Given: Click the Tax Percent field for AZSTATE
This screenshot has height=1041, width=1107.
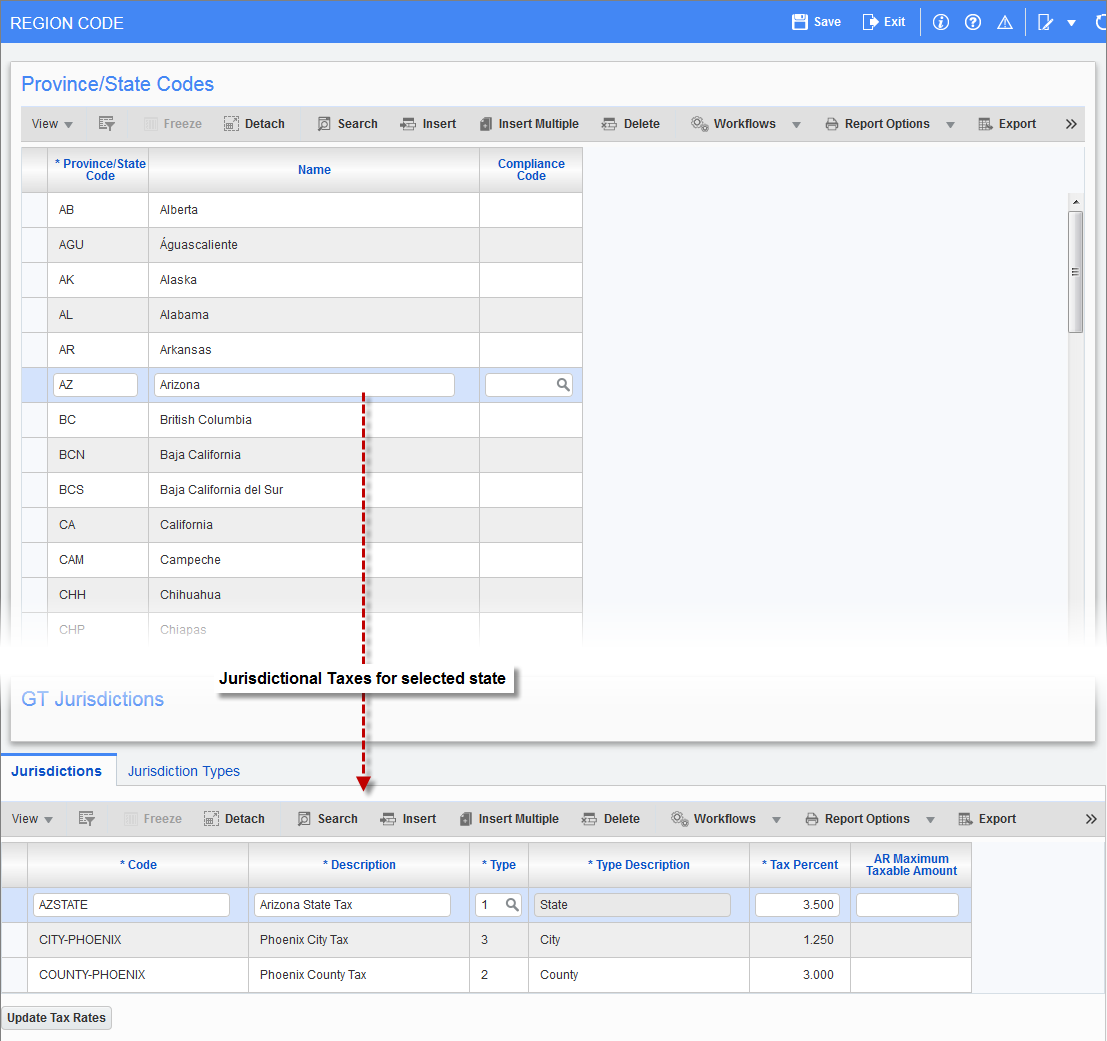Looking at the screenshot, I should [797, 905].
